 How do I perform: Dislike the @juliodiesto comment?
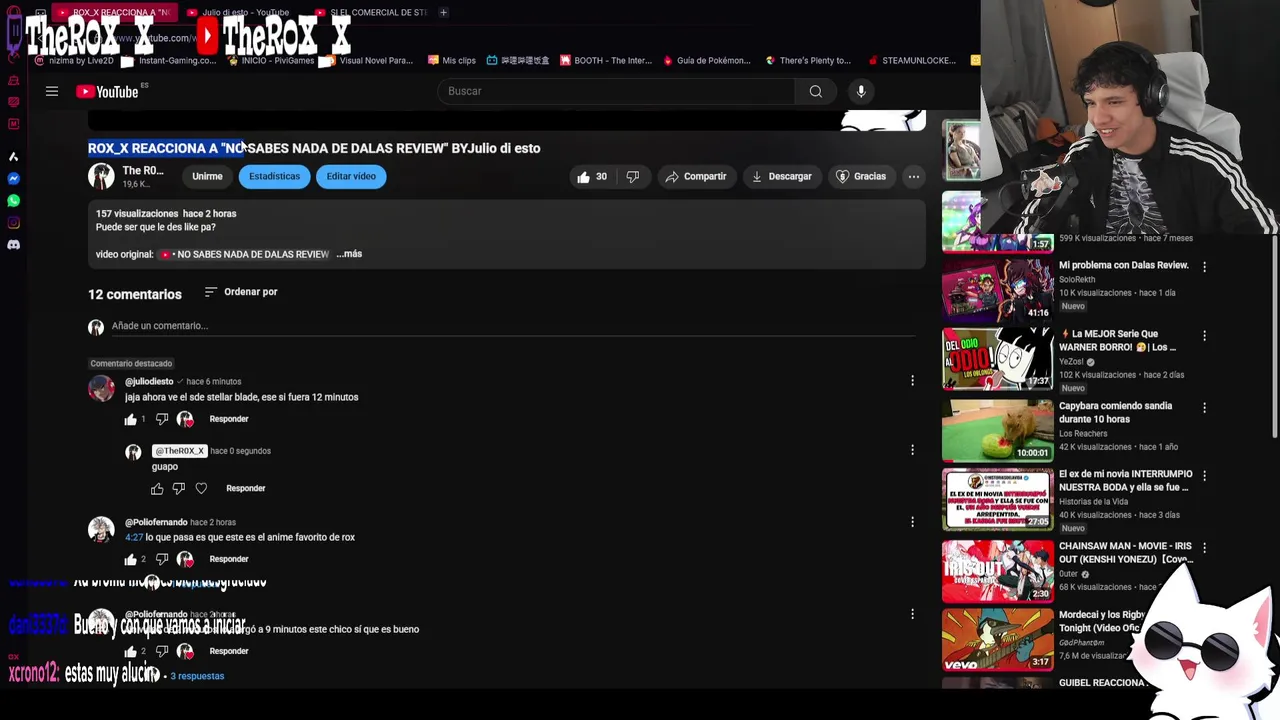point(162,419)
